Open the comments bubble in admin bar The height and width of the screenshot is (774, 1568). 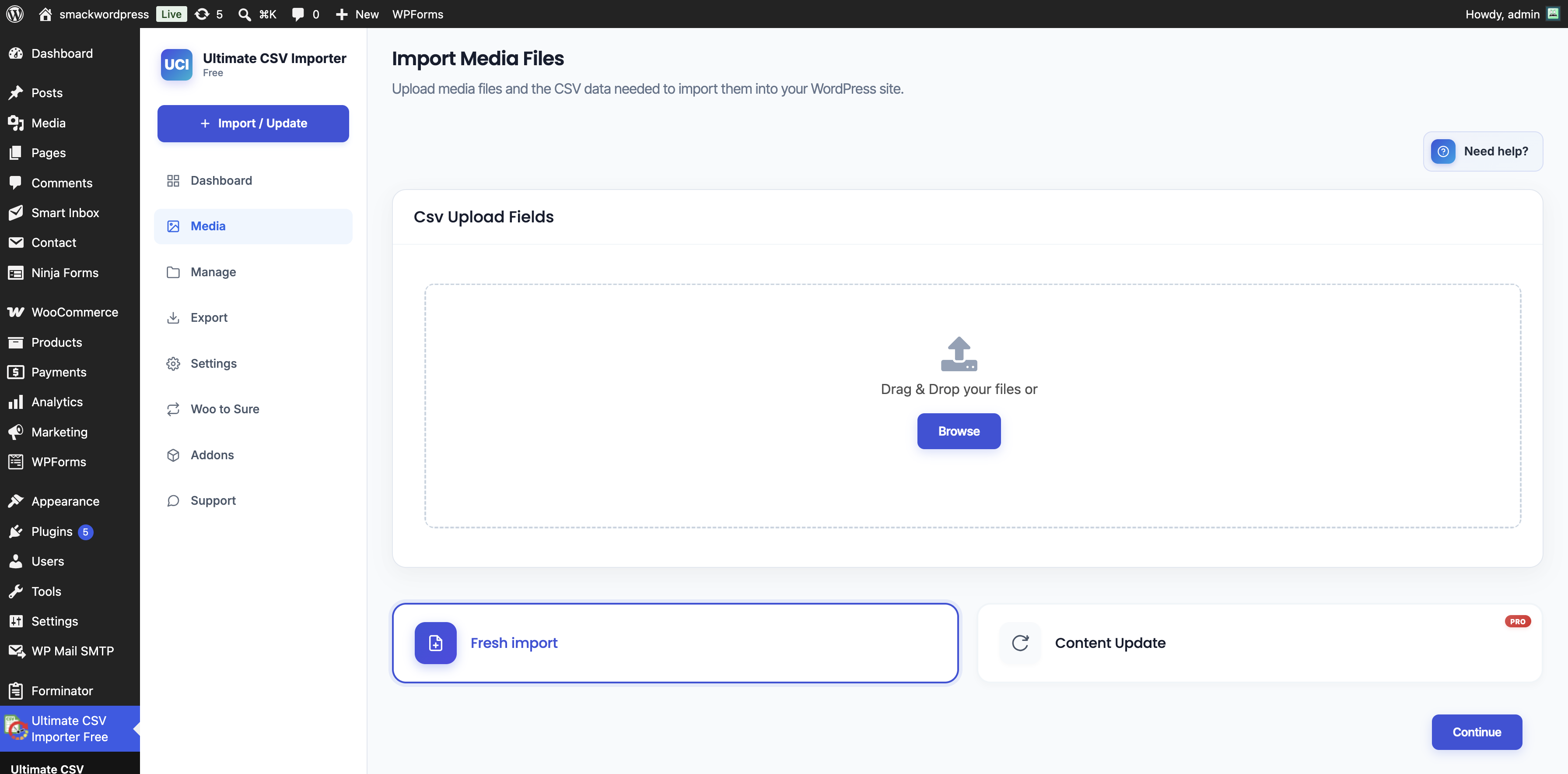click(x=297, y=14)
